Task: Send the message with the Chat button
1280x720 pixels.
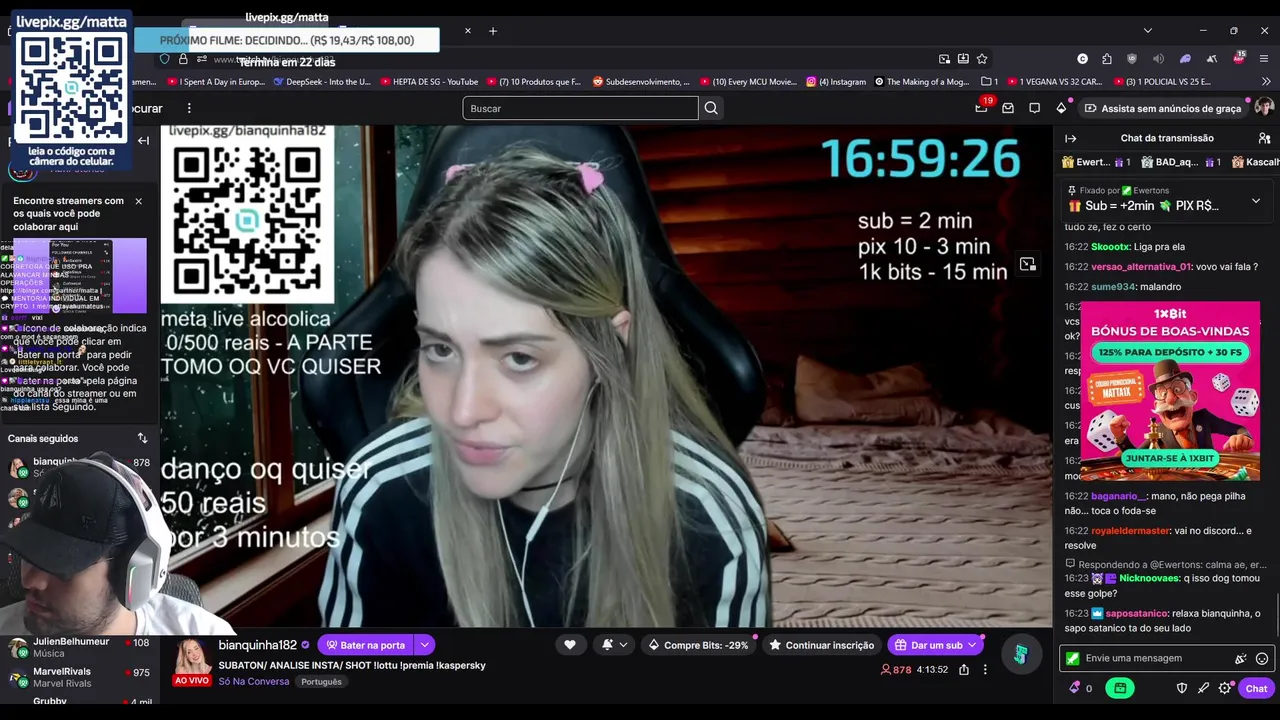Action: coord(1256,688)
